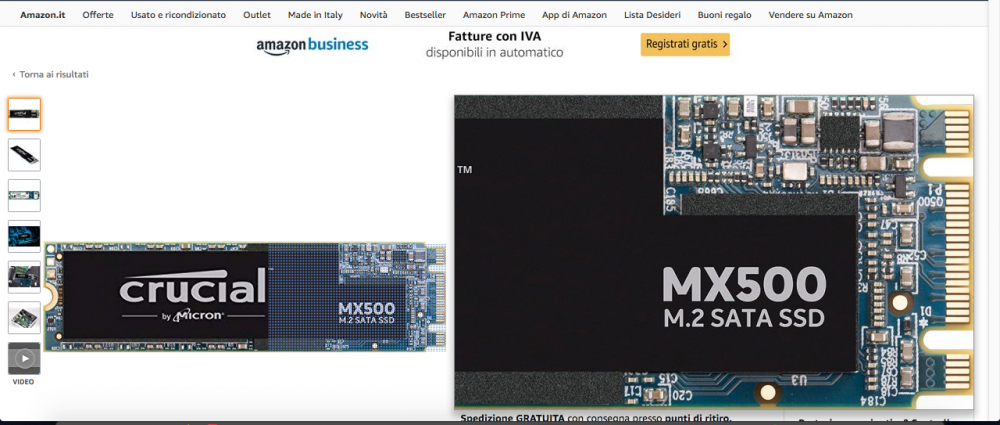Select the fourth dark blue thumbnail
Image resolution: width=1000 pixels, height=425 pixels.
24,236
